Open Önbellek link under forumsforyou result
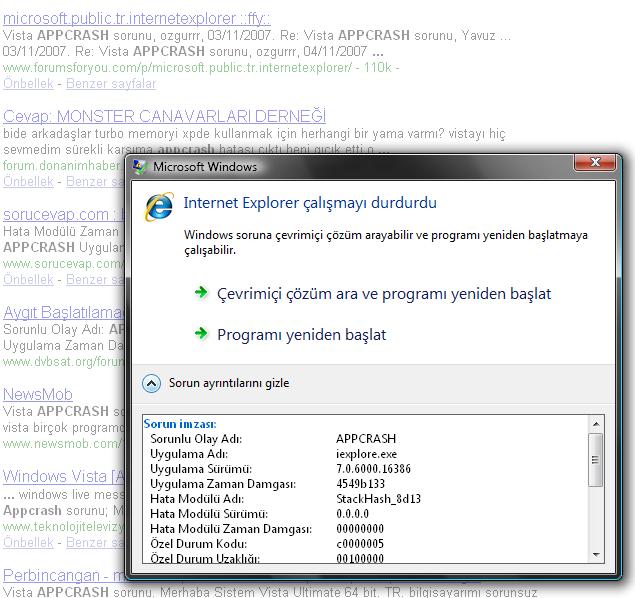 (x=28, y=83)
